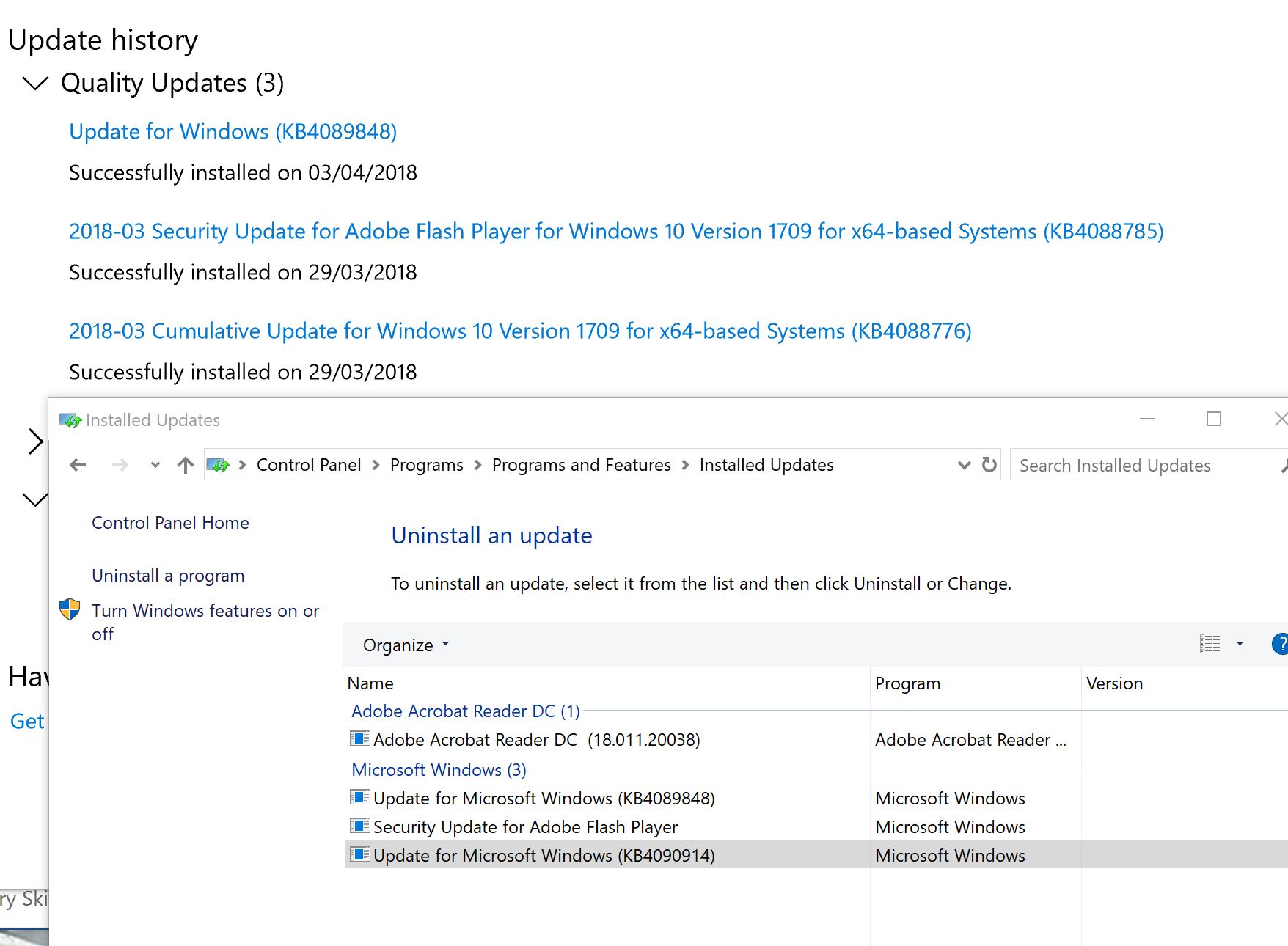Screen dimensions: 1288x946
Task: Open the Organize dropdown menu
Action: point(406,645)
